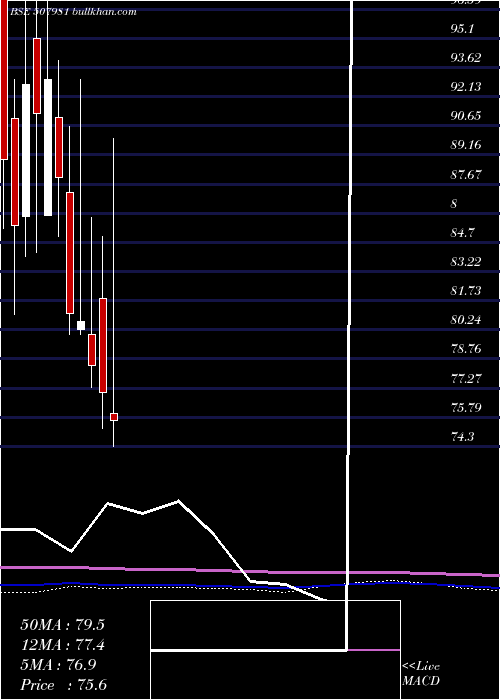This screenshot has height=700, width=500.
Task: Click the 87.67 price axis label
Action: [x=466, y=175]
